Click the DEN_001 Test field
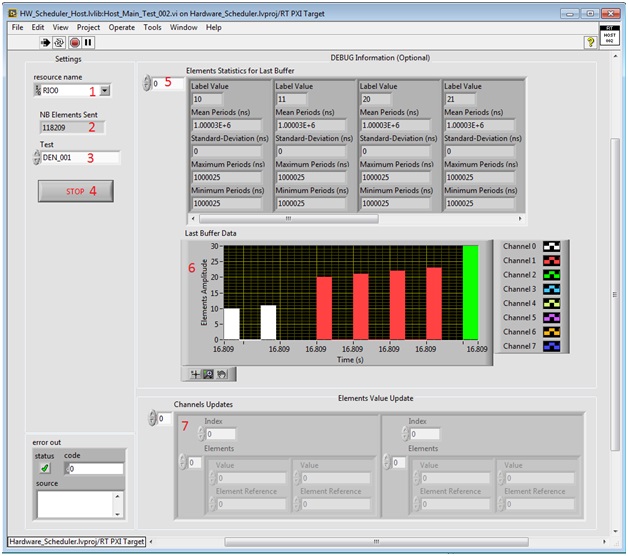 [x=80, y=157]
